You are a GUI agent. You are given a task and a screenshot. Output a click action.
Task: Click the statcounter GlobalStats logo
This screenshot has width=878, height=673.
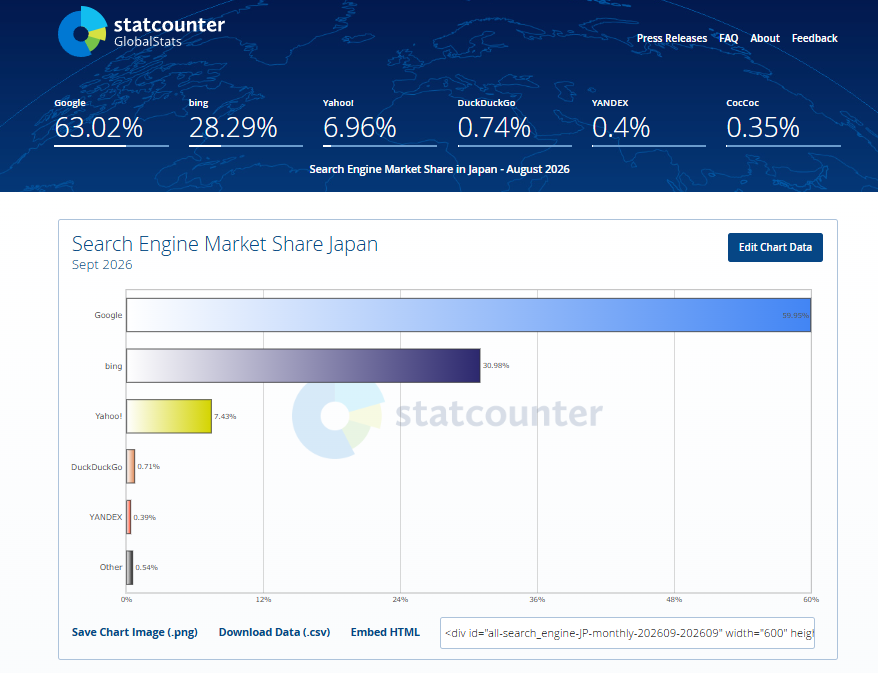141,32
